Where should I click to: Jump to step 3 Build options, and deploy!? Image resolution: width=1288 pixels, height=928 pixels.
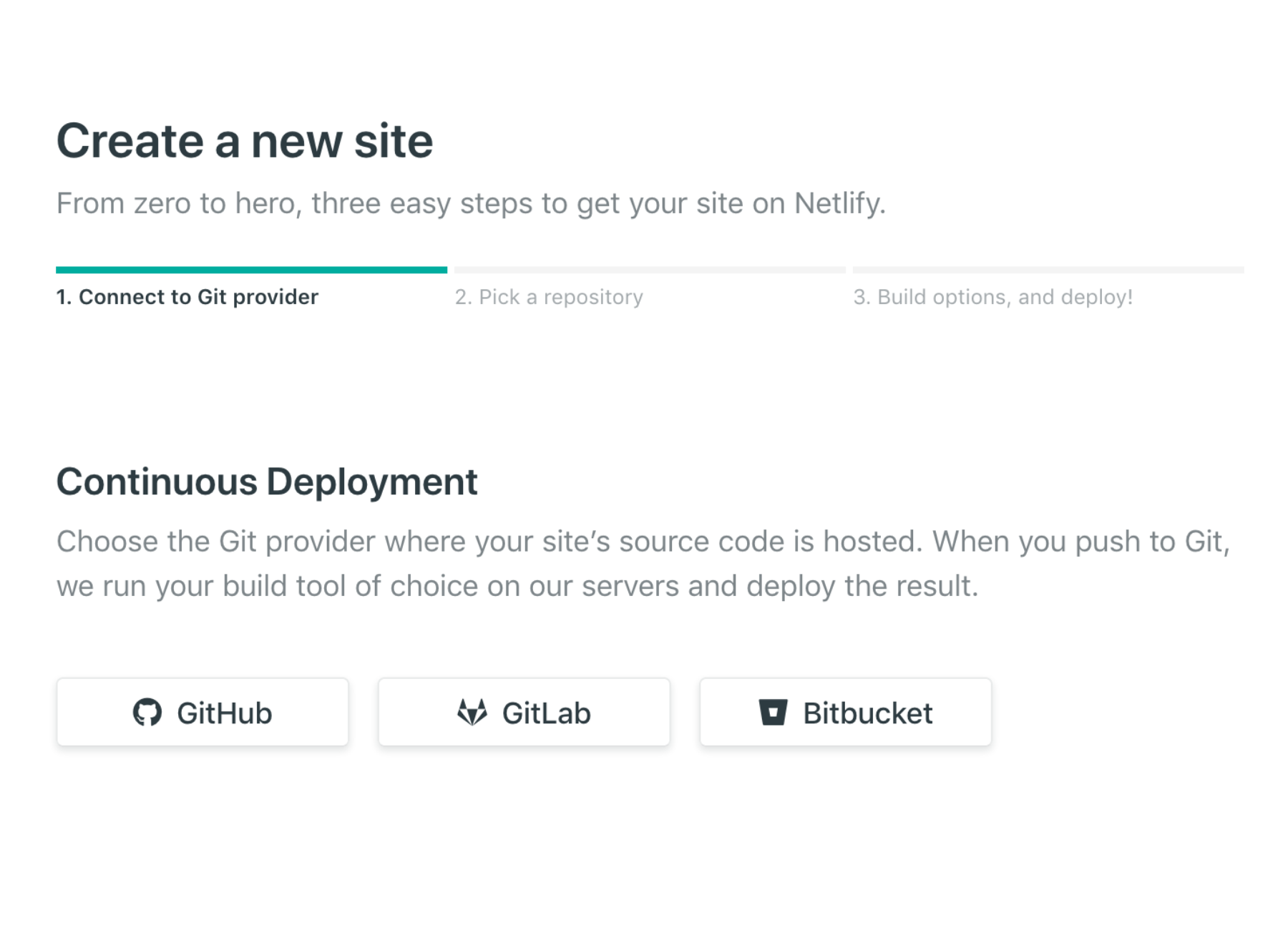pos(993,297)
